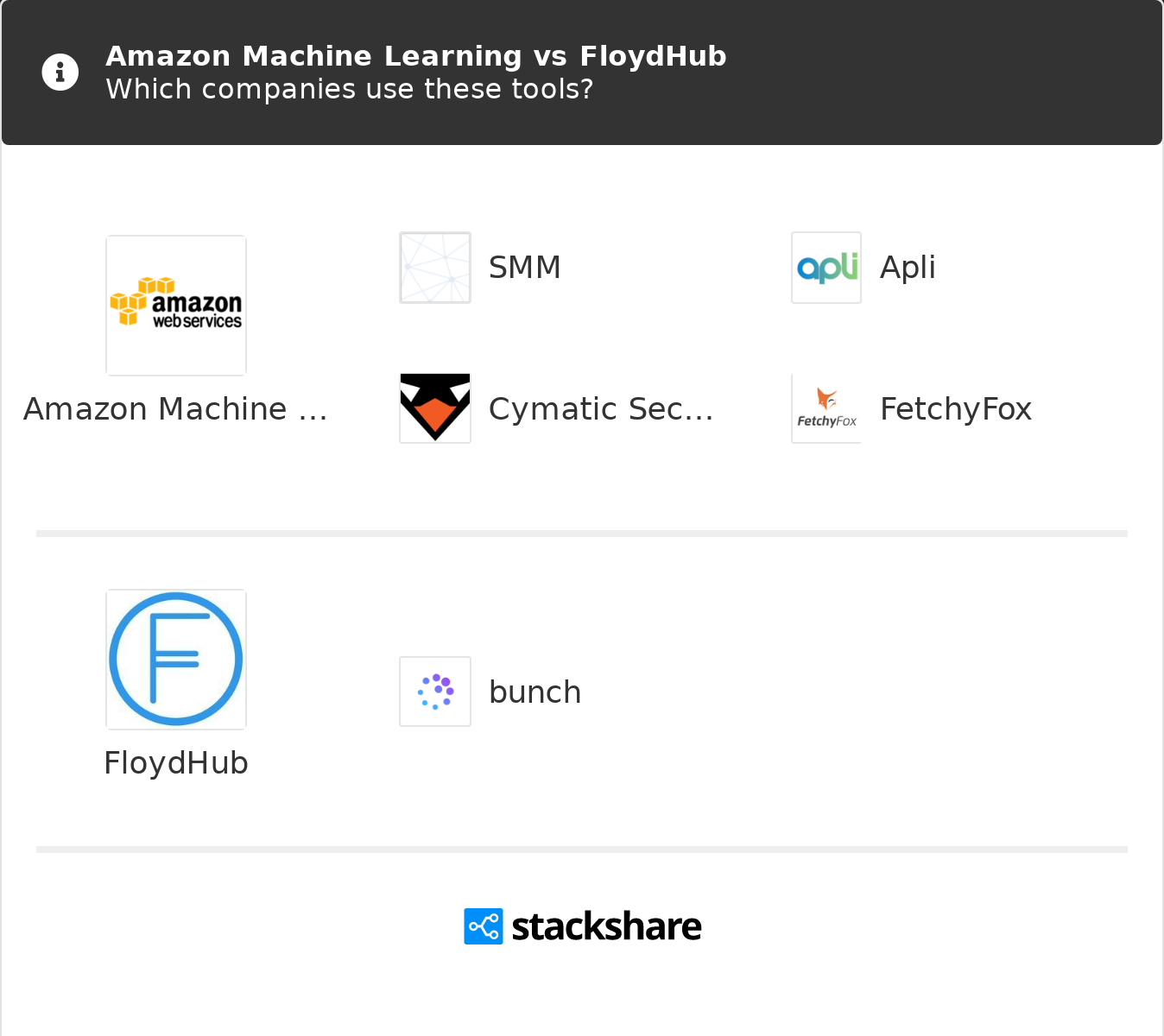Click the SMM company name
The height and width of the screenshot is (1036, 1164).
coord(524,267)
